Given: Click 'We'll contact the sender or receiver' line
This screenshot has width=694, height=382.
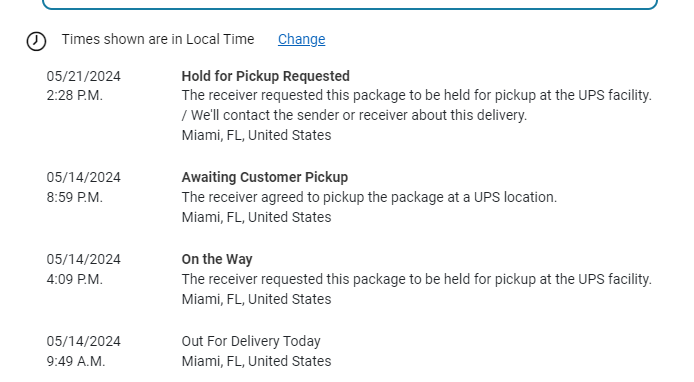Looking at the screenshot, I should coord(354,115).
